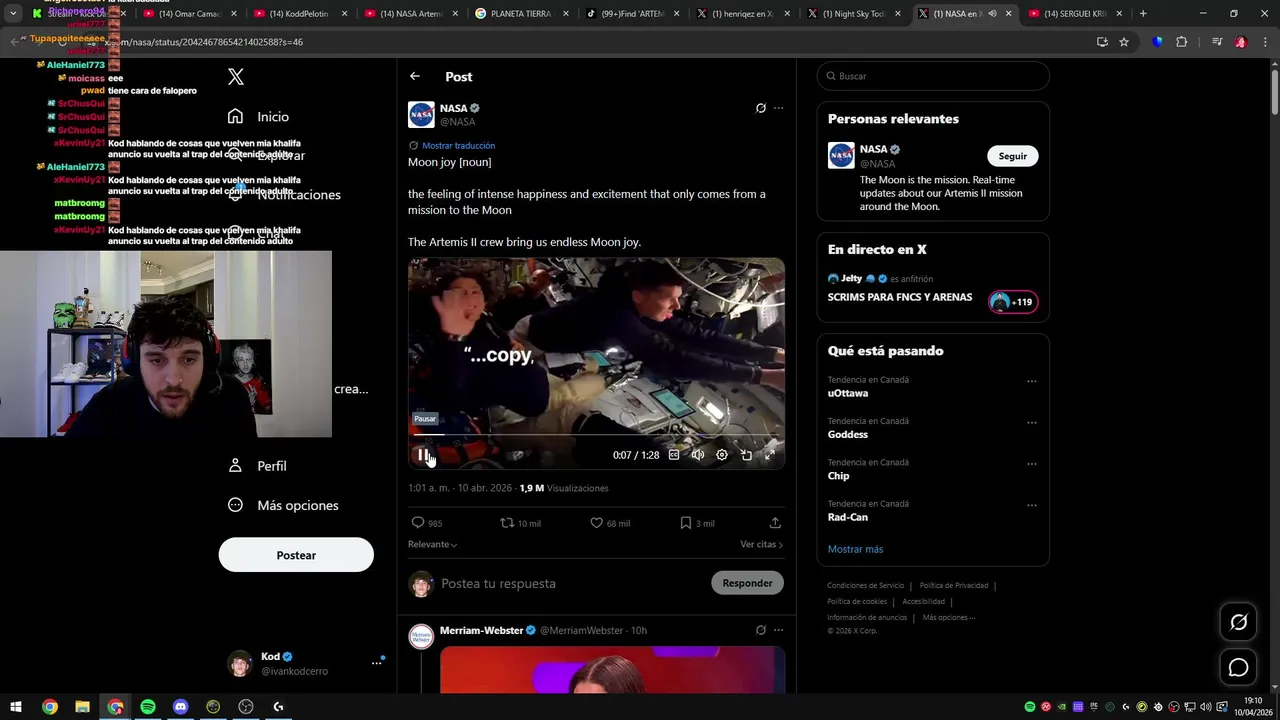Click the Buscar search field
The width and height of the screenshot is (1280, 720).
933,76
